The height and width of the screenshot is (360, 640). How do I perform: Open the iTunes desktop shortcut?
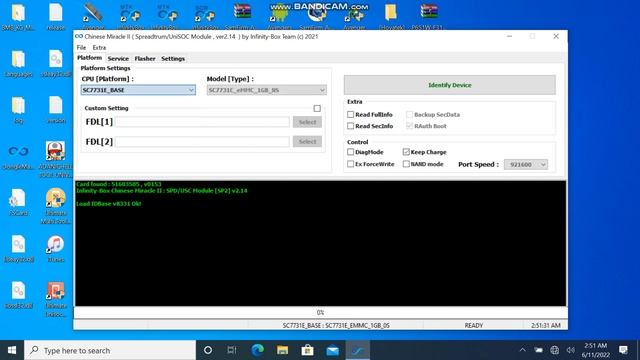[x=56, y=249]
